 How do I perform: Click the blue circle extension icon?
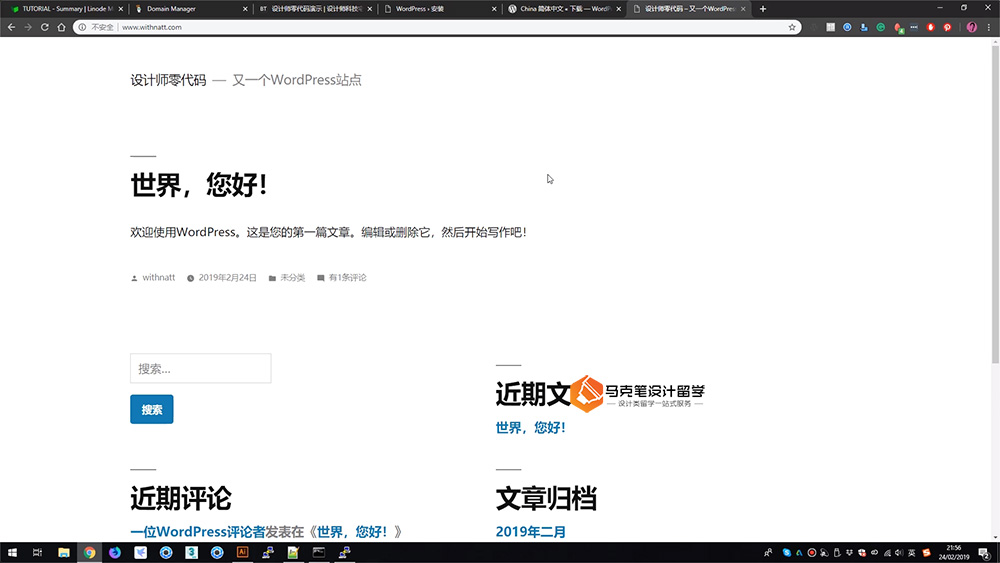[x=847, y=27]
